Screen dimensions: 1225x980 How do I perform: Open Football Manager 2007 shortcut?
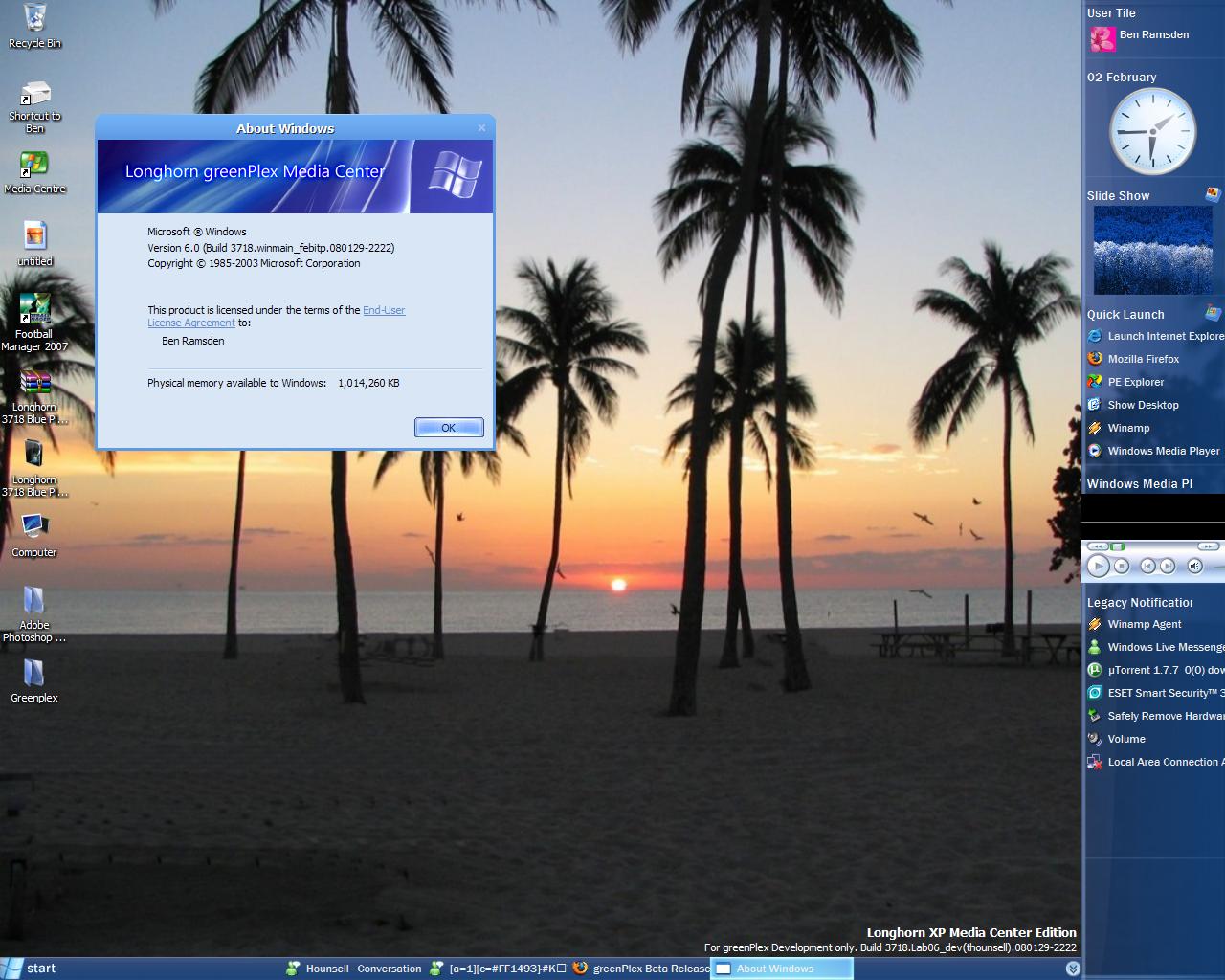point(34,323)
